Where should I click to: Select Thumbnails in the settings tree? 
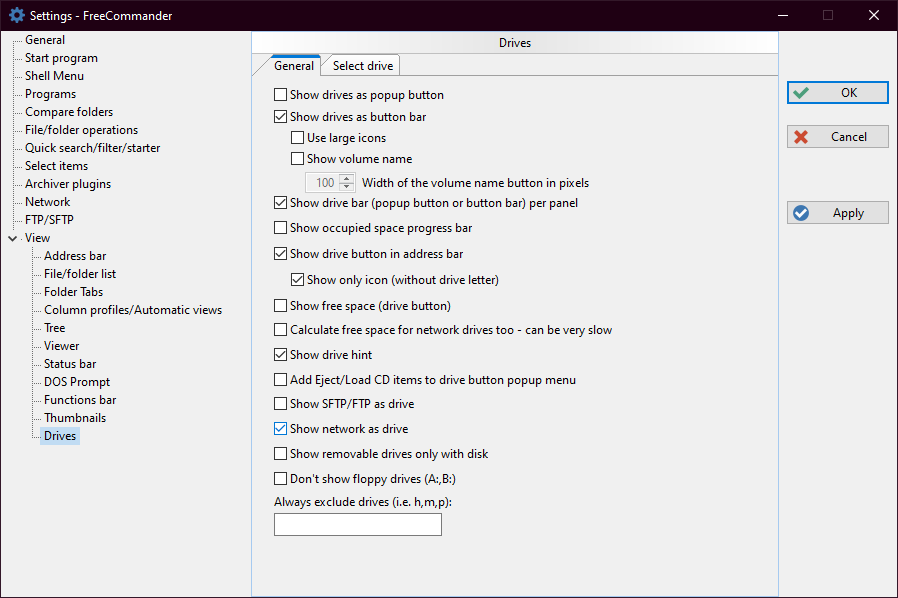pyautogui.click(x=75, y=418)
